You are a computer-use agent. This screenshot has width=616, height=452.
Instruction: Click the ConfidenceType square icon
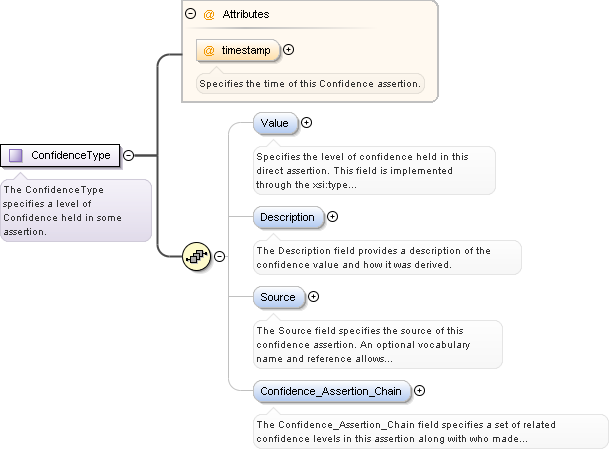pyautogui.click(x=16, y=155)
